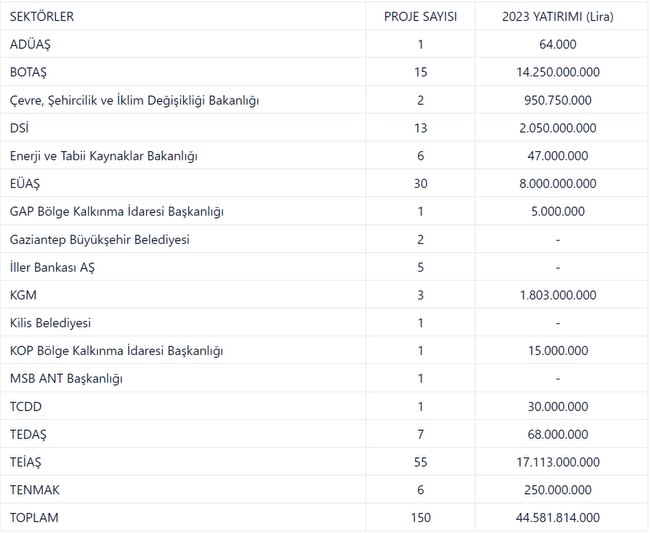Click Enerji ve Tabii Kaynaklar Bakanlığı cell
The image size is (650, 533).
[104, 156]
